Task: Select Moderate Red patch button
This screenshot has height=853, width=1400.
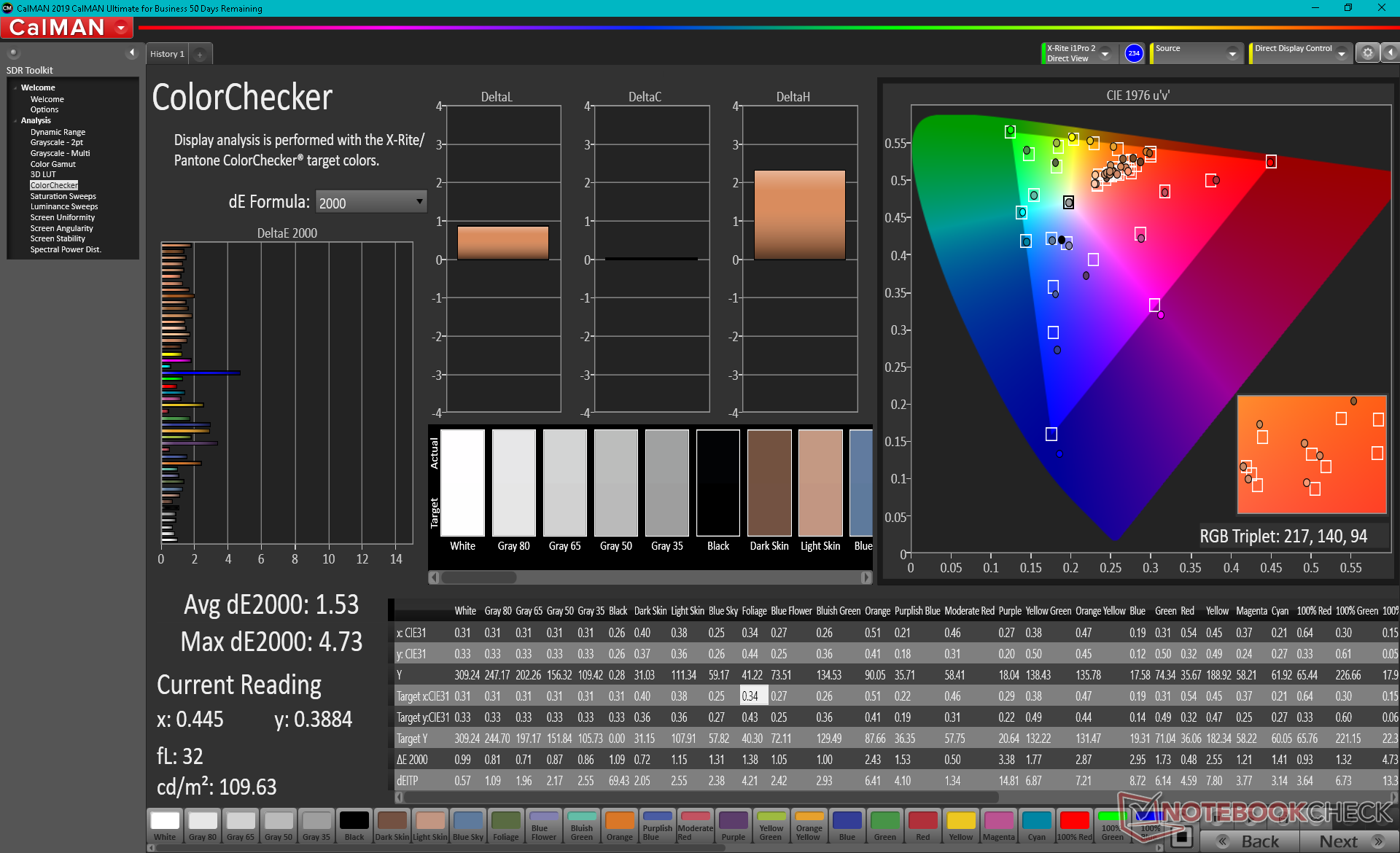Action: tap(696, 826)
